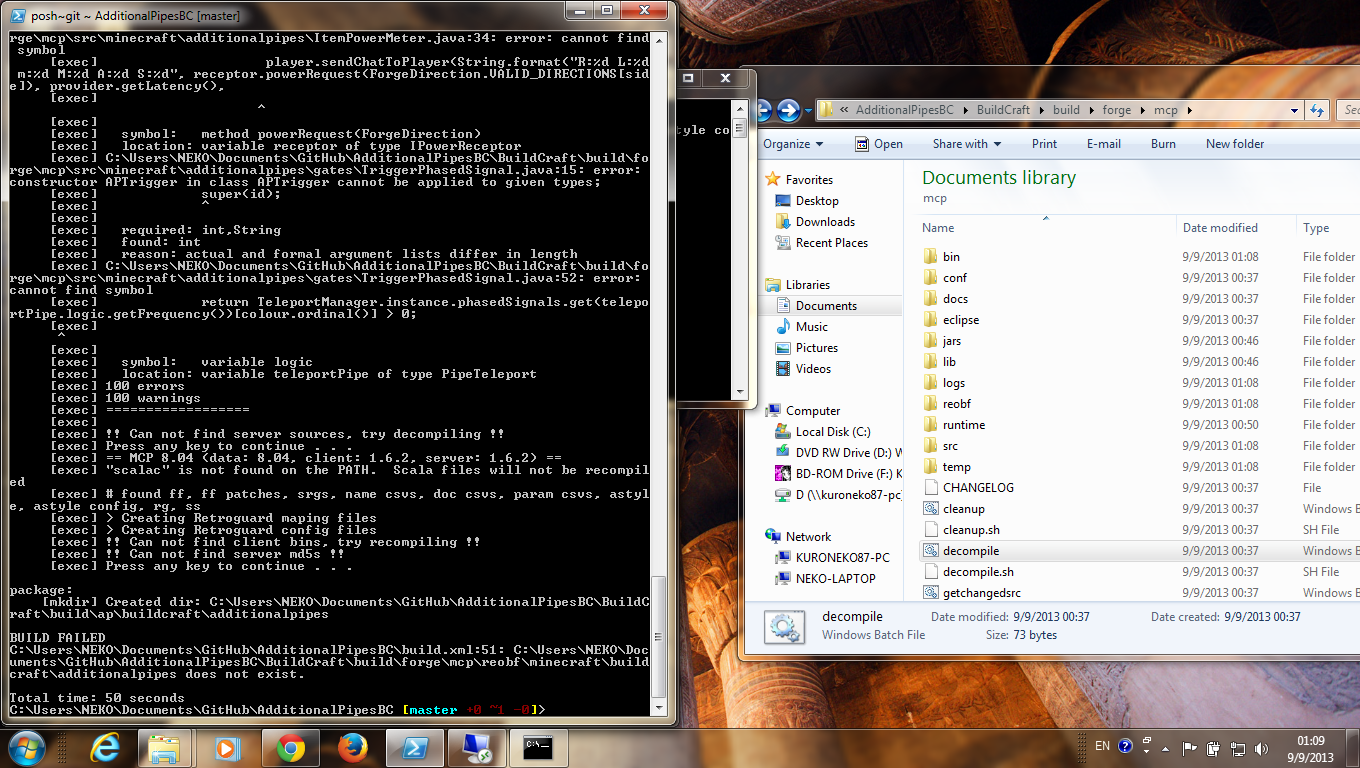Launch Internet Explorer from the taskbar

[x=105, y=748]
